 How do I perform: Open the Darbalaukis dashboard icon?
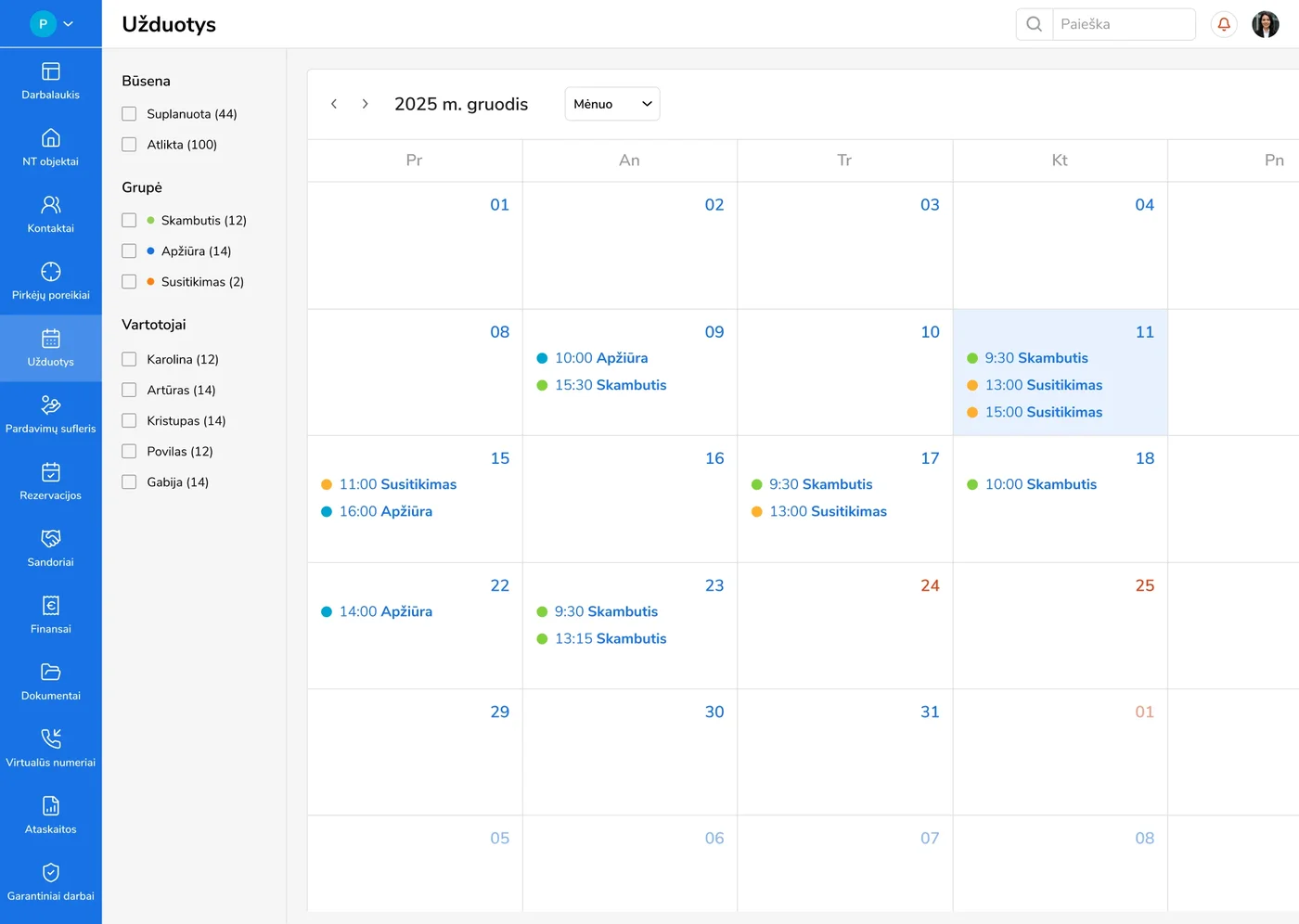click(51, 71)
